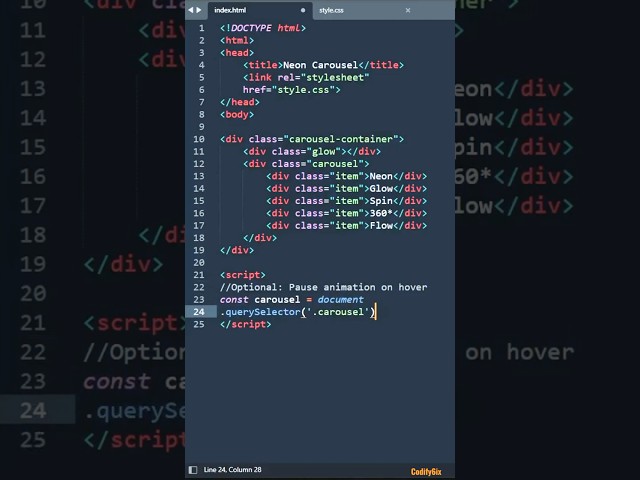
Task: Click the Flow item text on line 17
Action: pos(381,226)
